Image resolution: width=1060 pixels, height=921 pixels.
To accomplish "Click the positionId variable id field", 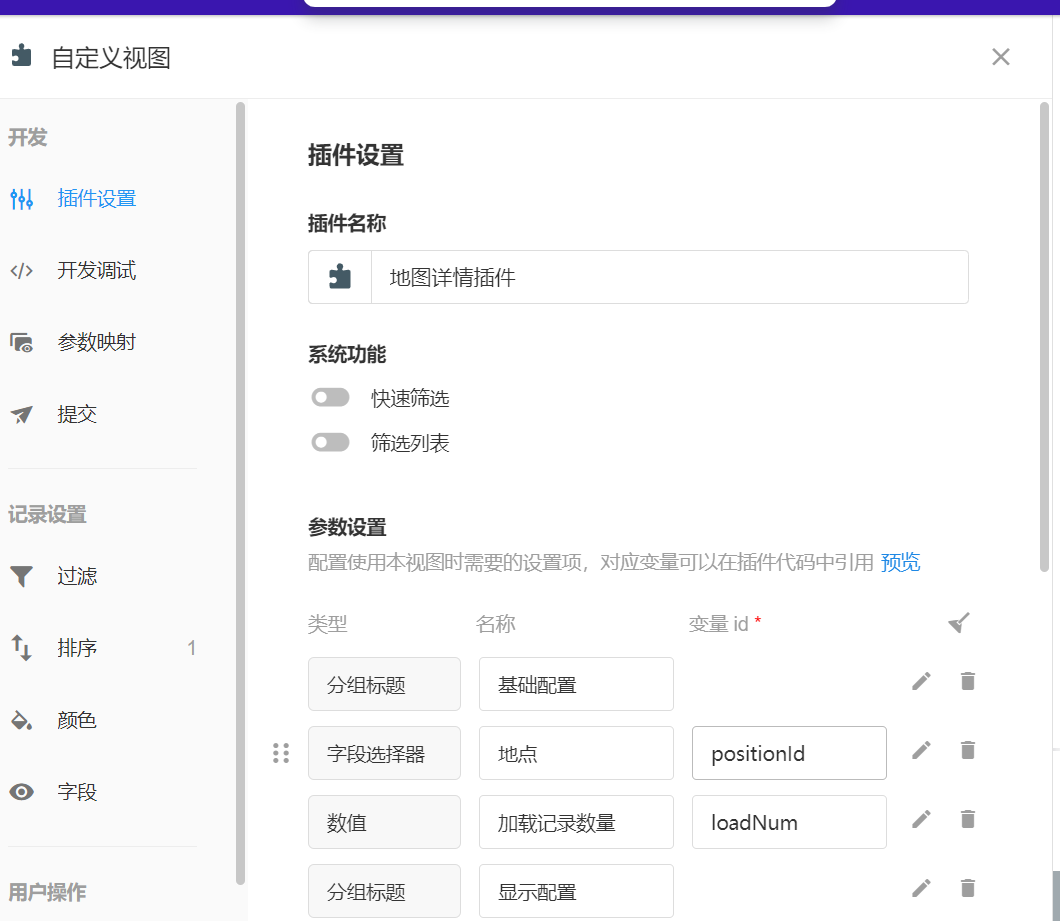I will (788, 753).
